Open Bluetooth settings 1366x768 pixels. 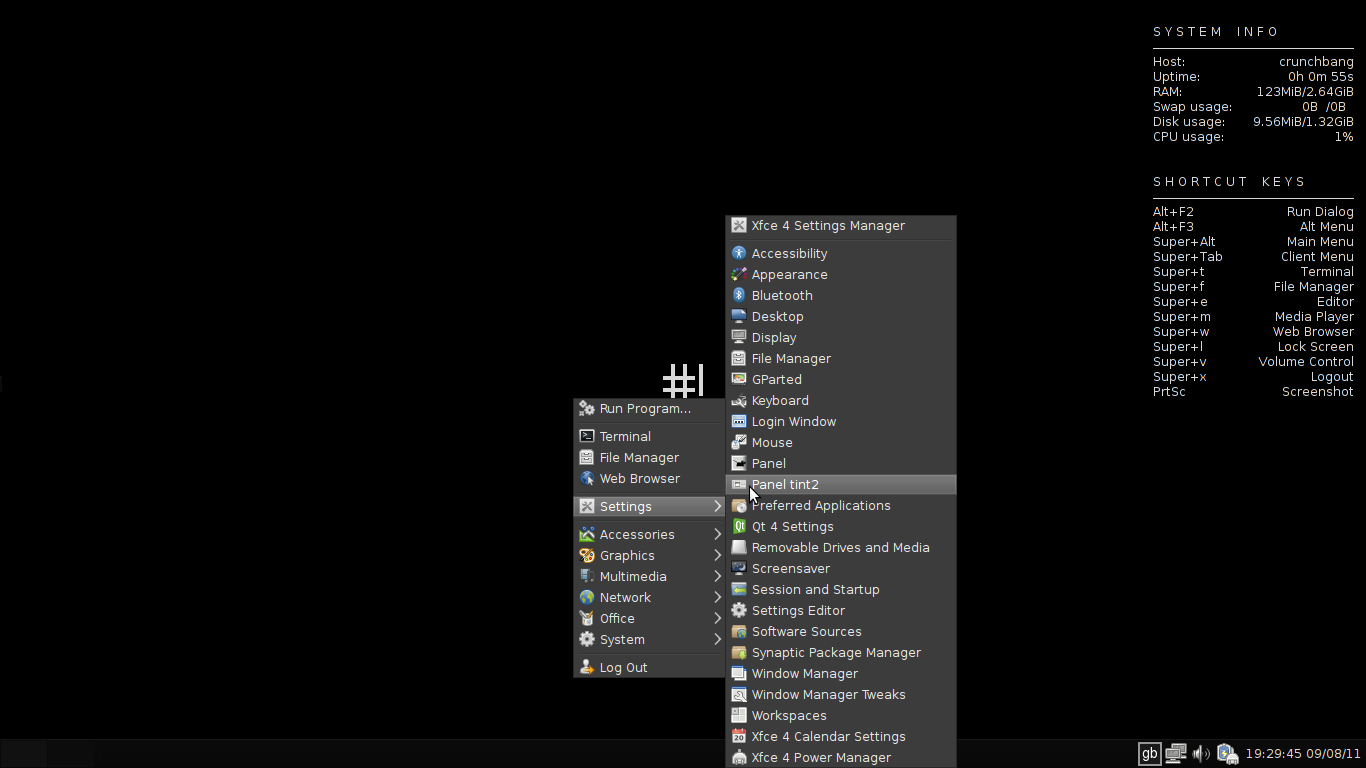pyautogui.click(x=781, y=295)
